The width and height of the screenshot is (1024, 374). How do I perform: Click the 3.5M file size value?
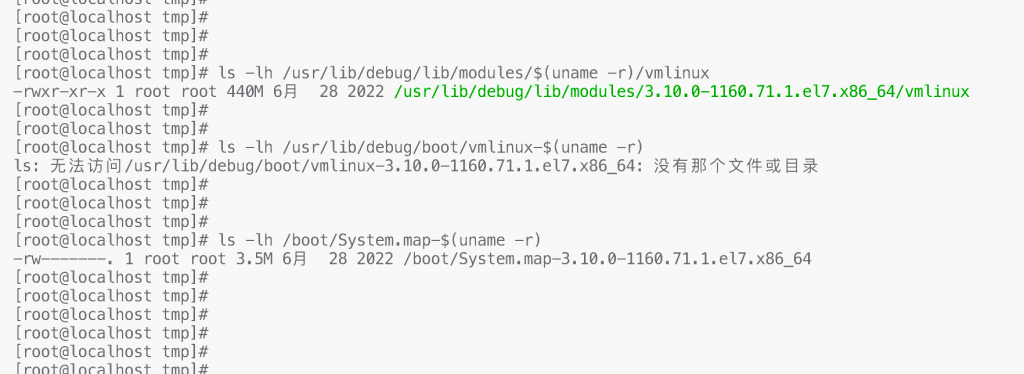click(x=254, y=259)
